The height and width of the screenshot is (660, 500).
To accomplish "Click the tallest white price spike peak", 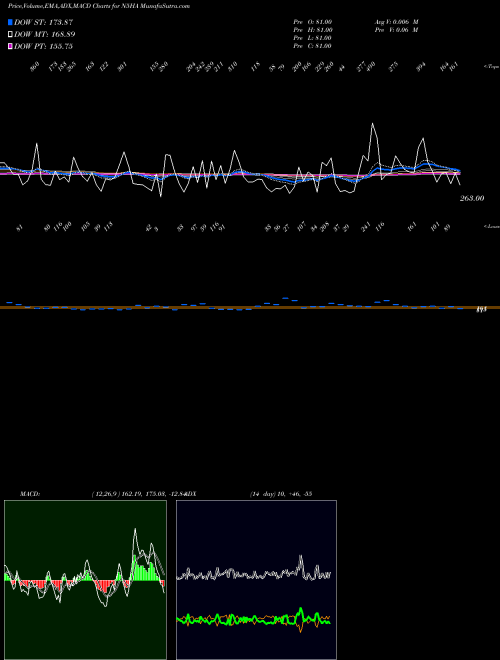I will (372, 123).
